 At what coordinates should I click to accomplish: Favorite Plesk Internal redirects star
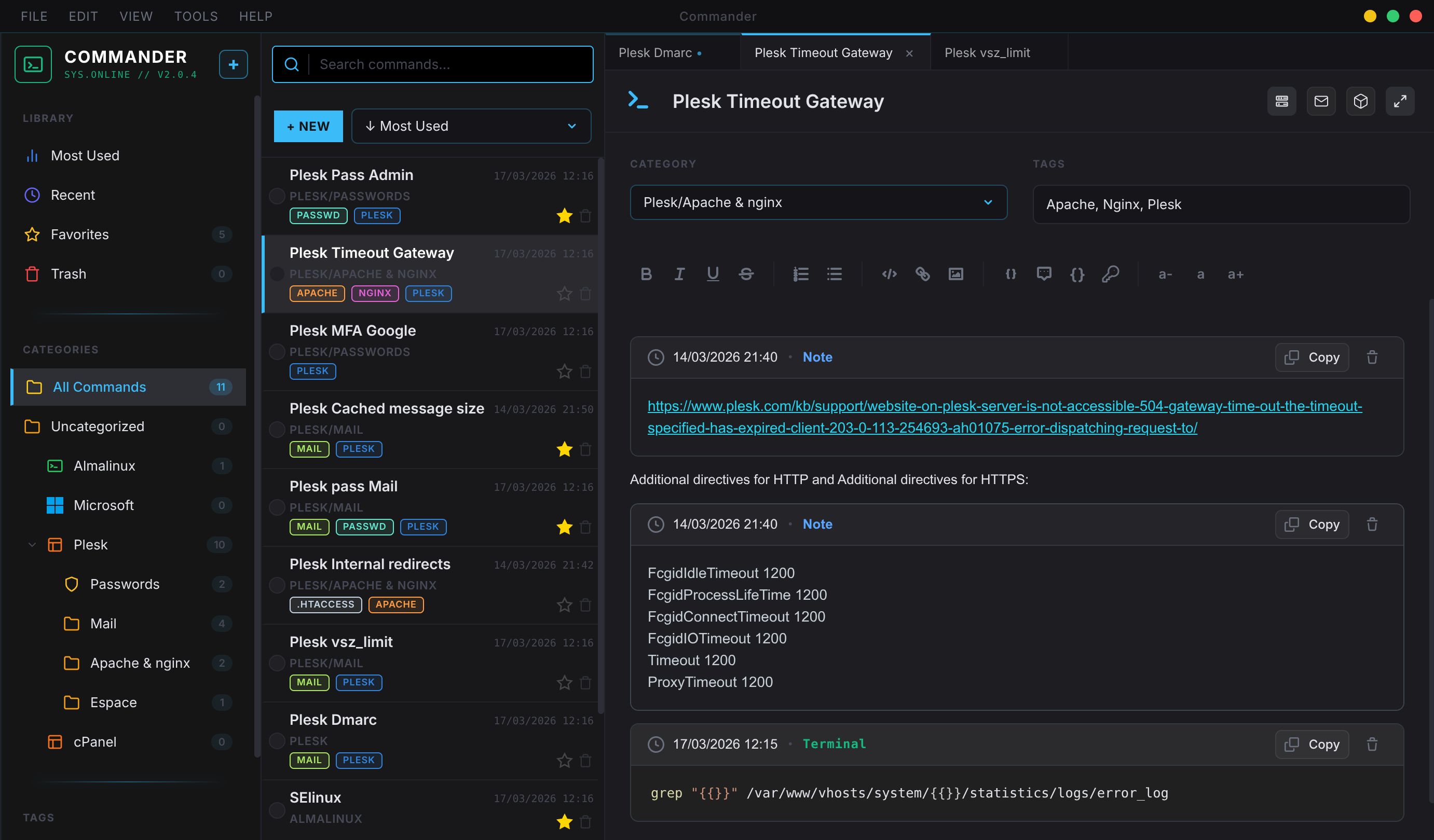click(x=564, y=605)
